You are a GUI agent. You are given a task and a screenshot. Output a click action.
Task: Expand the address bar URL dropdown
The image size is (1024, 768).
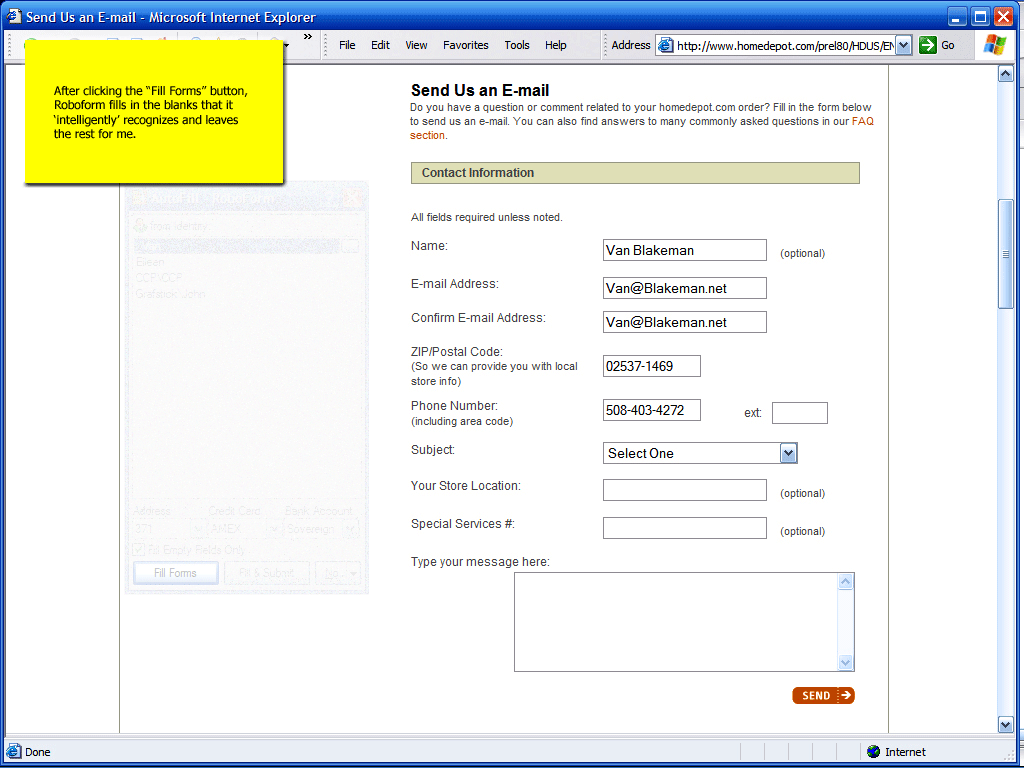point(903,45)
